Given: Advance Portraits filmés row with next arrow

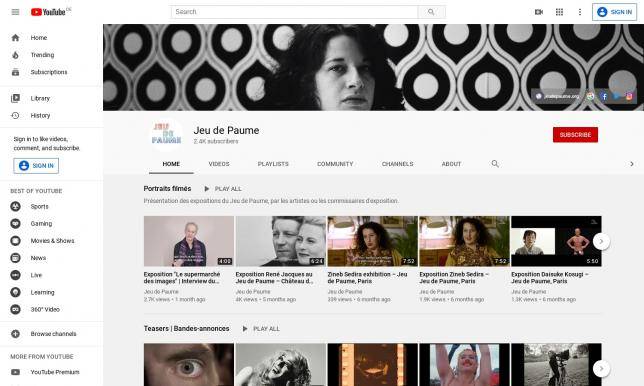Looking at the screenshot, I should (601, 241).
